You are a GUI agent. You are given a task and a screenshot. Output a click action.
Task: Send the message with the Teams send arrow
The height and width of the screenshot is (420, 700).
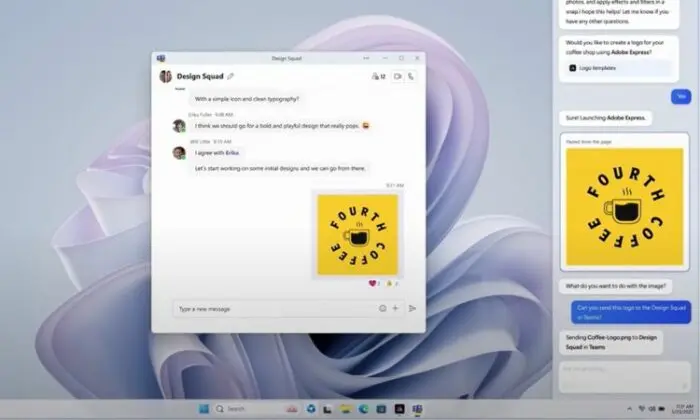pos(412,308)
